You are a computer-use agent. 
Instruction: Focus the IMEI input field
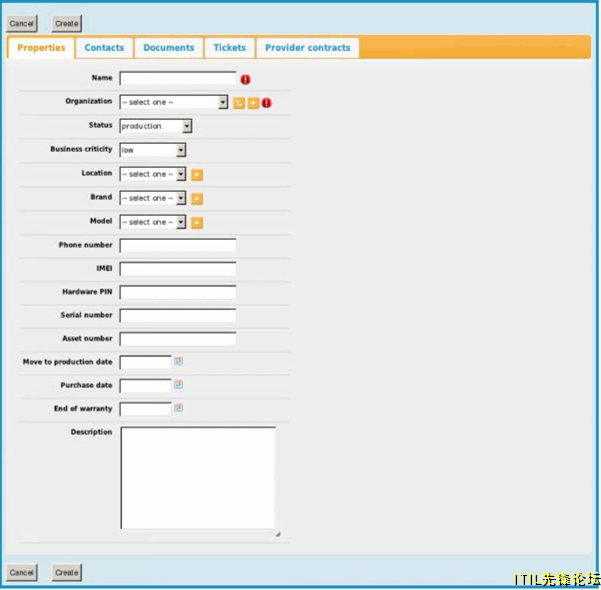point(178,269)
